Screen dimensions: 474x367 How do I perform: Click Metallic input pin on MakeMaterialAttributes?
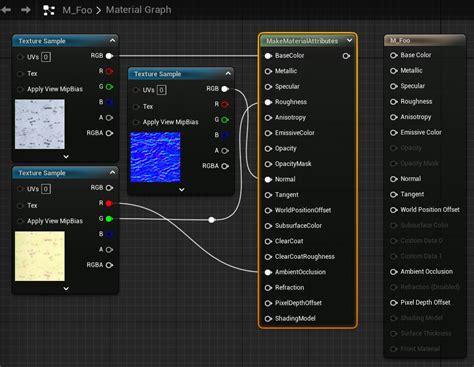(268, 71)
